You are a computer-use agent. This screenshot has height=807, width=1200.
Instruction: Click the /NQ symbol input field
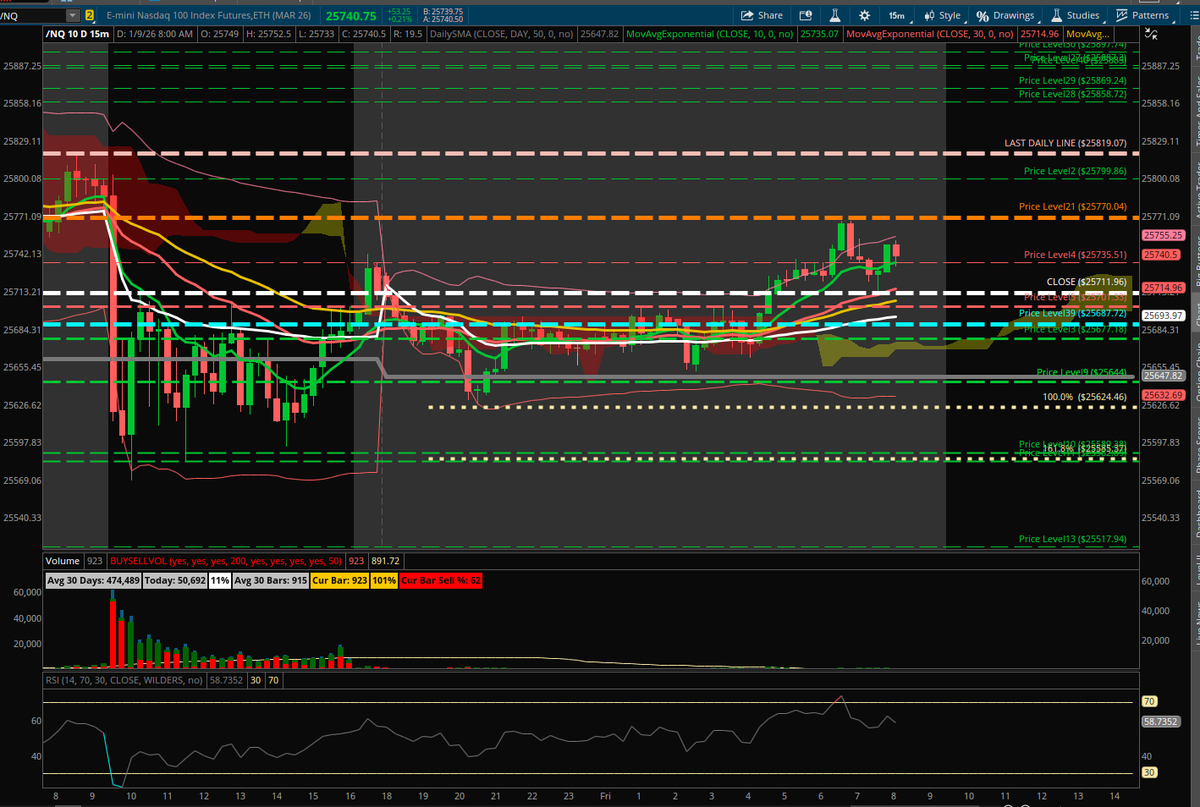click(x=32, y=15)
